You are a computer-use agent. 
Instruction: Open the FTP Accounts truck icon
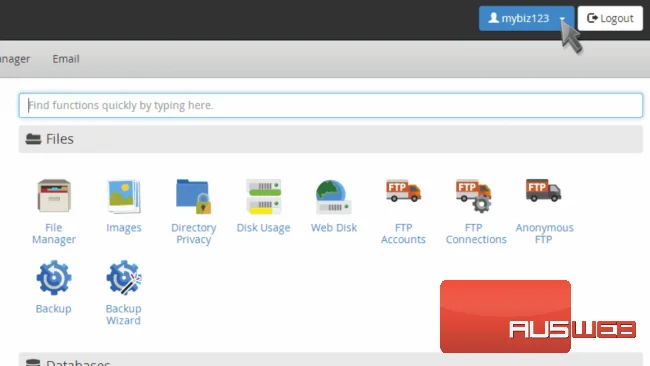[403, 191]
